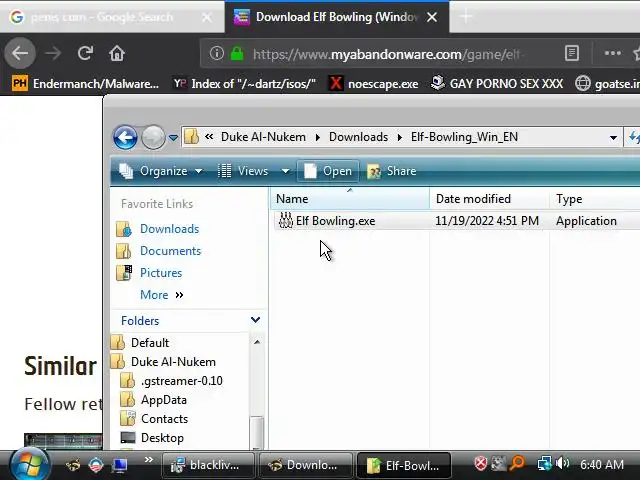Click green padlock security icon
Image resolution: width=640 pixels, height=480 pixels.
(x=237, y=53)
